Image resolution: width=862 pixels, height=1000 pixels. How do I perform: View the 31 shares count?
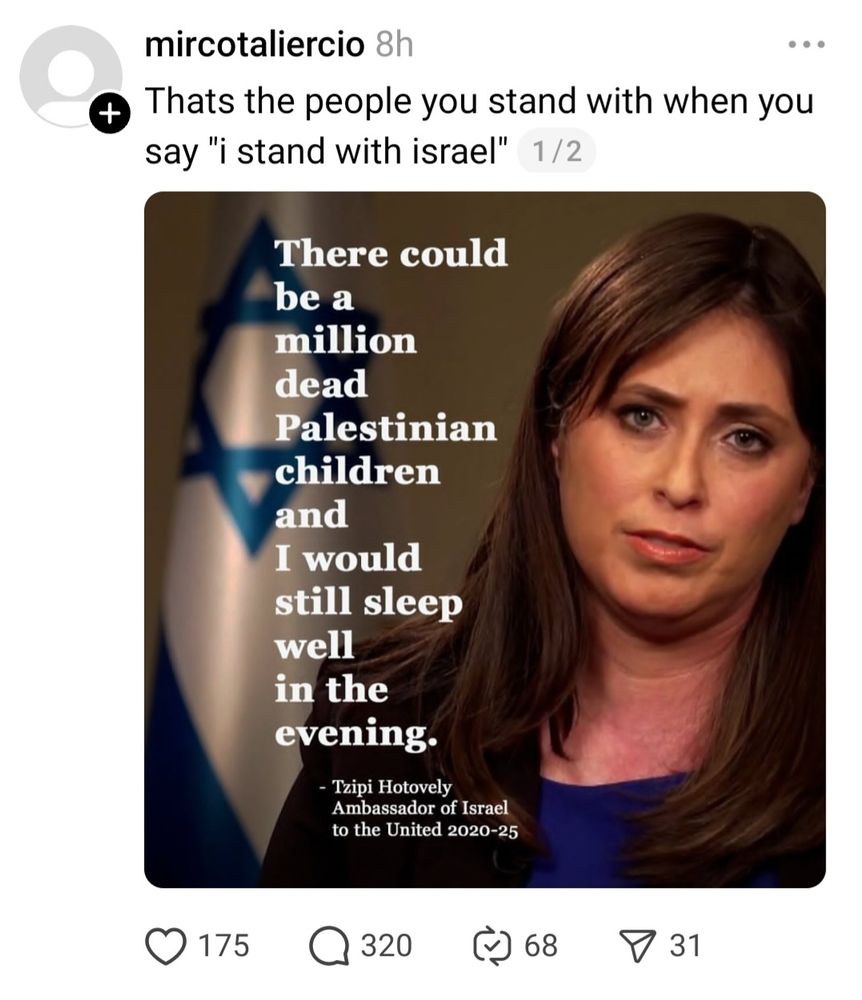[x=685, y=945]
